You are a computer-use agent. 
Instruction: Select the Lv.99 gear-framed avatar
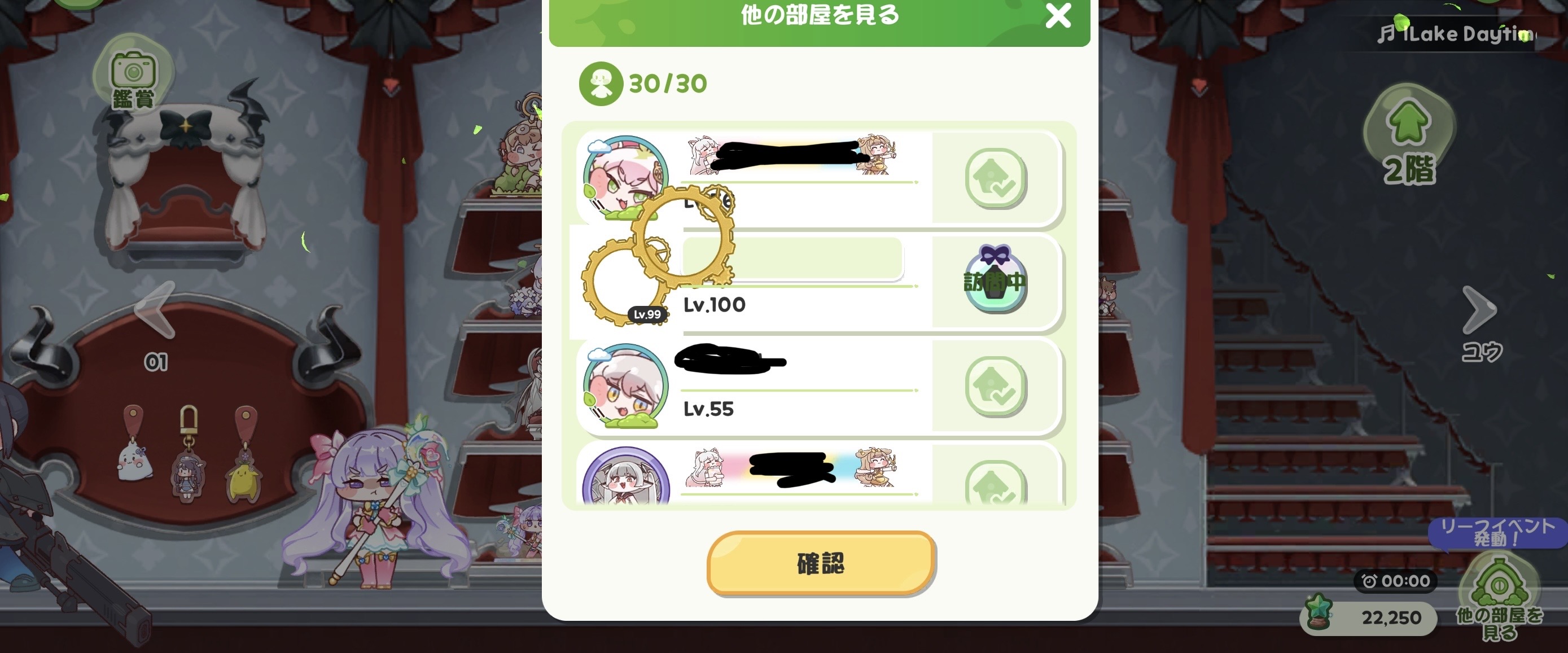(626, 281)
